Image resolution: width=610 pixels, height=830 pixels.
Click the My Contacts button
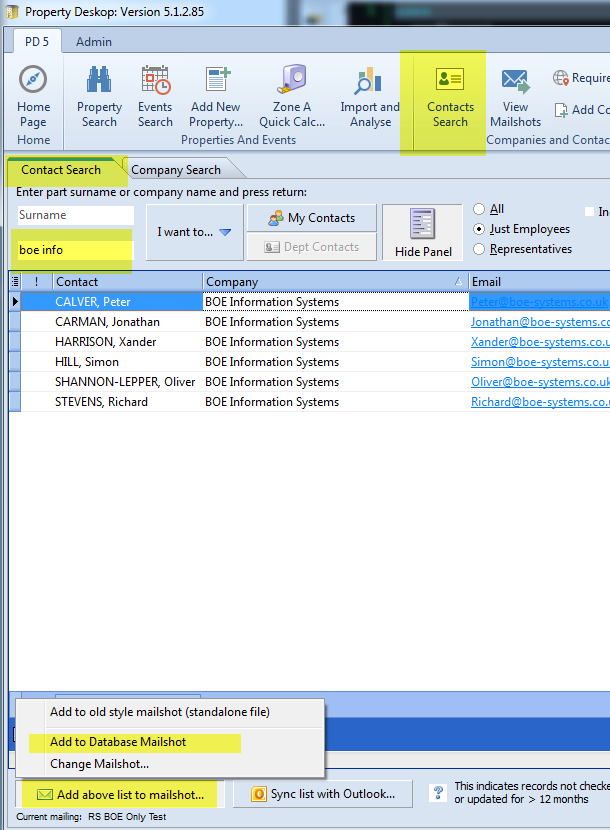click(x=312, y=218)
